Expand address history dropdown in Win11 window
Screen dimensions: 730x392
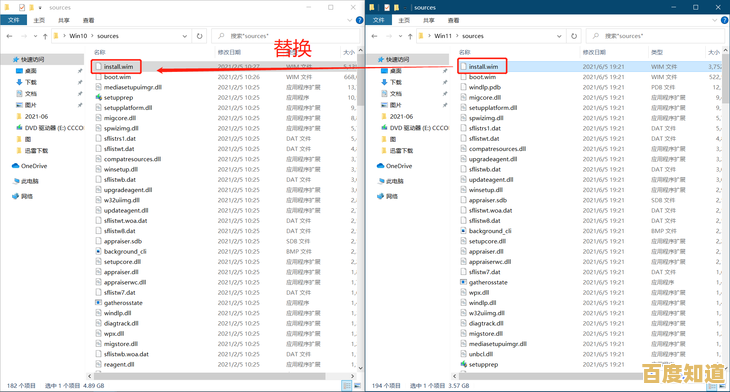click(559, 36)
